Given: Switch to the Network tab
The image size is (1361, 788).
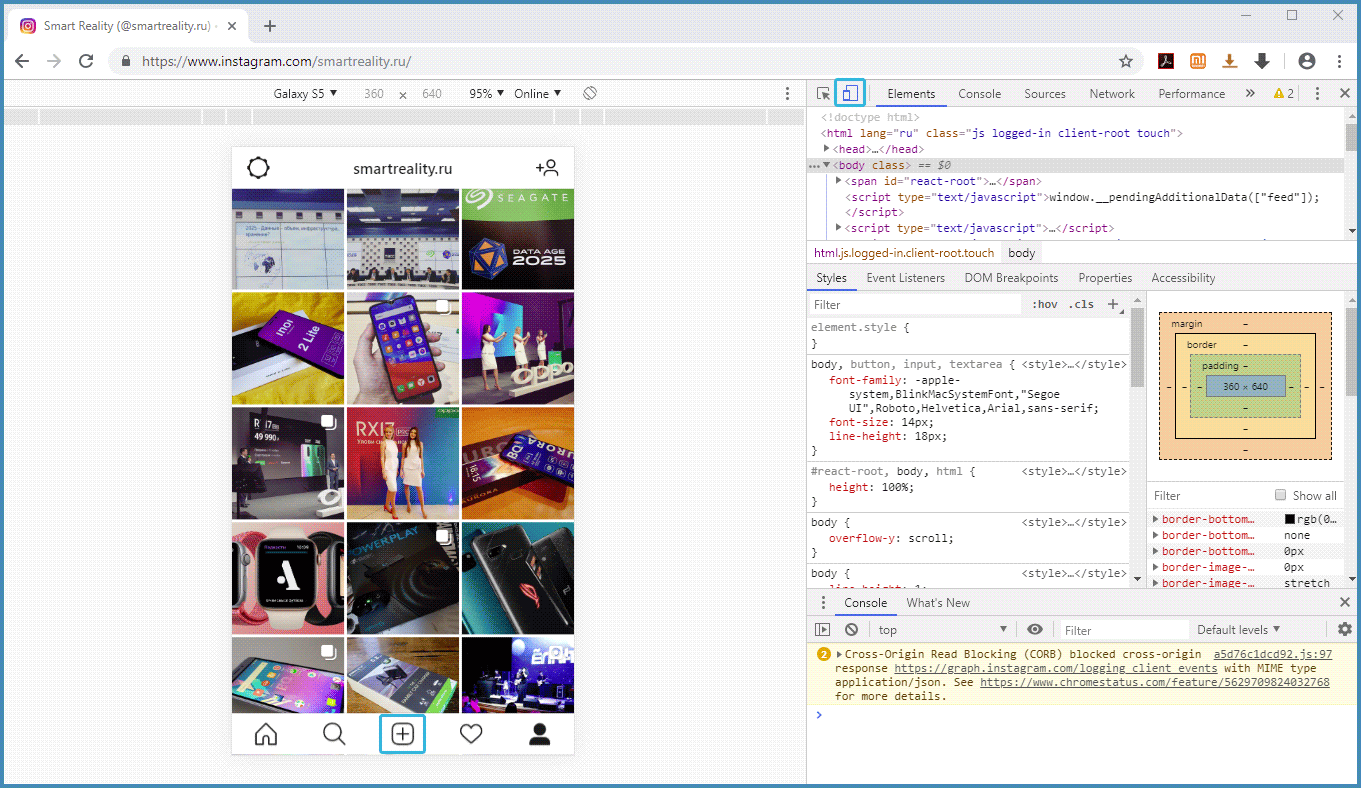Looking at the screenshot, I should pos(1112,93).
